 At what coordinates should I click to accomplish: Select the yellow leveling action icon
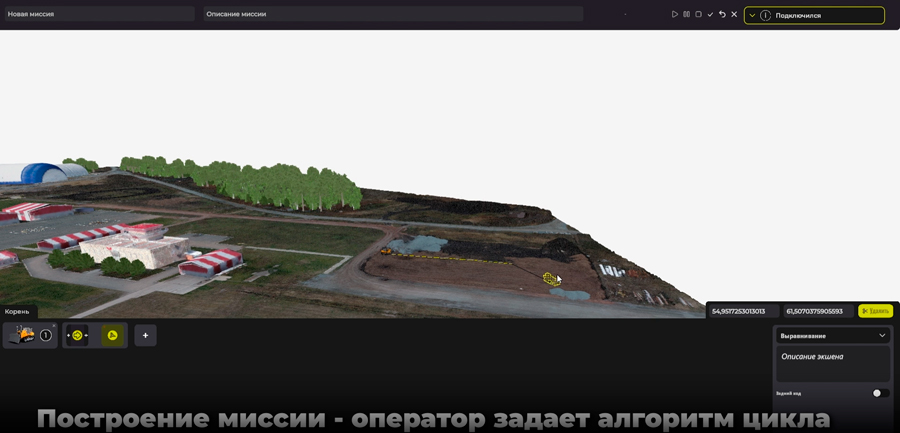pyautogui.click(x=112, y=336)
